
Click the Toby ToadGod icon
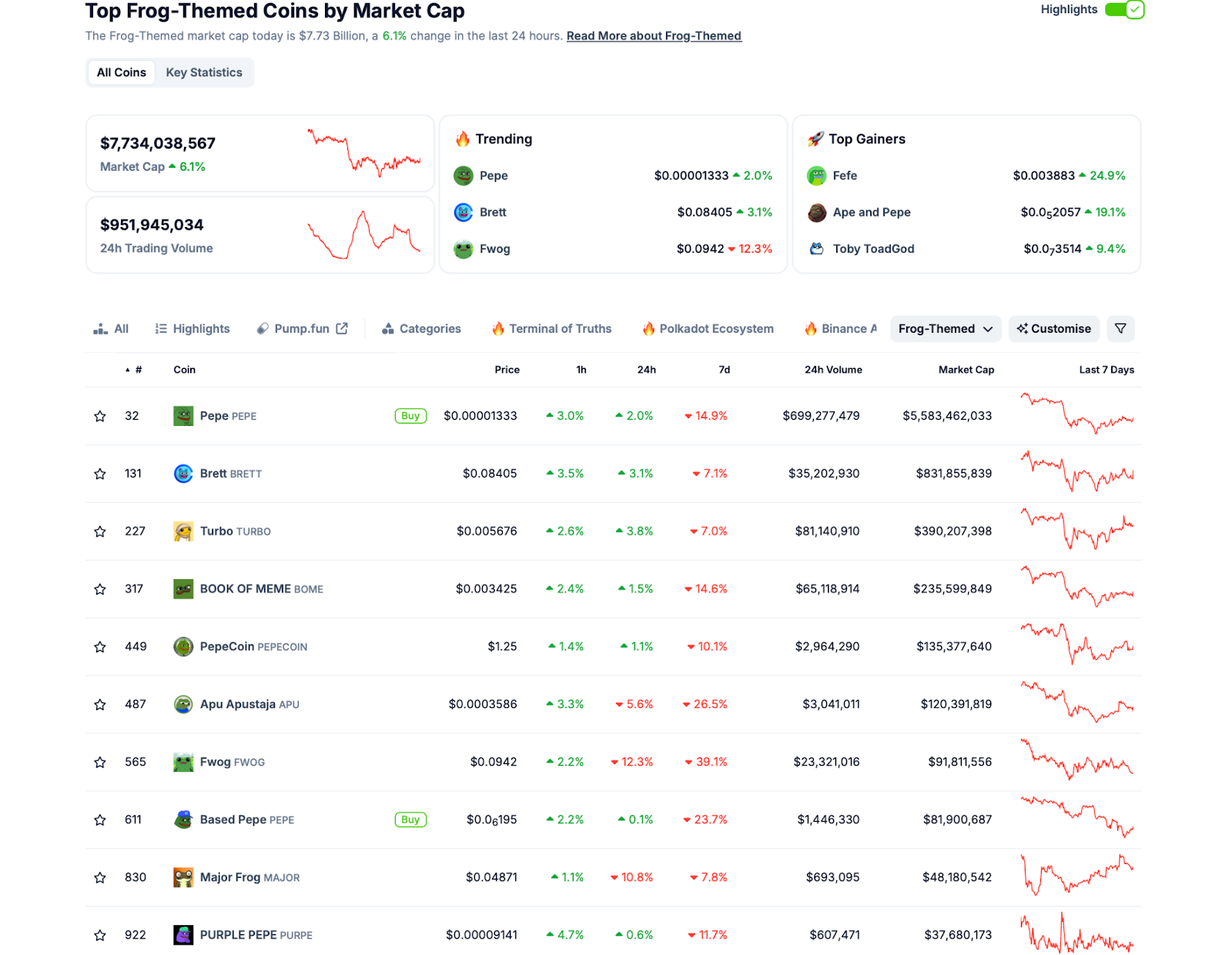click(817, 249)
